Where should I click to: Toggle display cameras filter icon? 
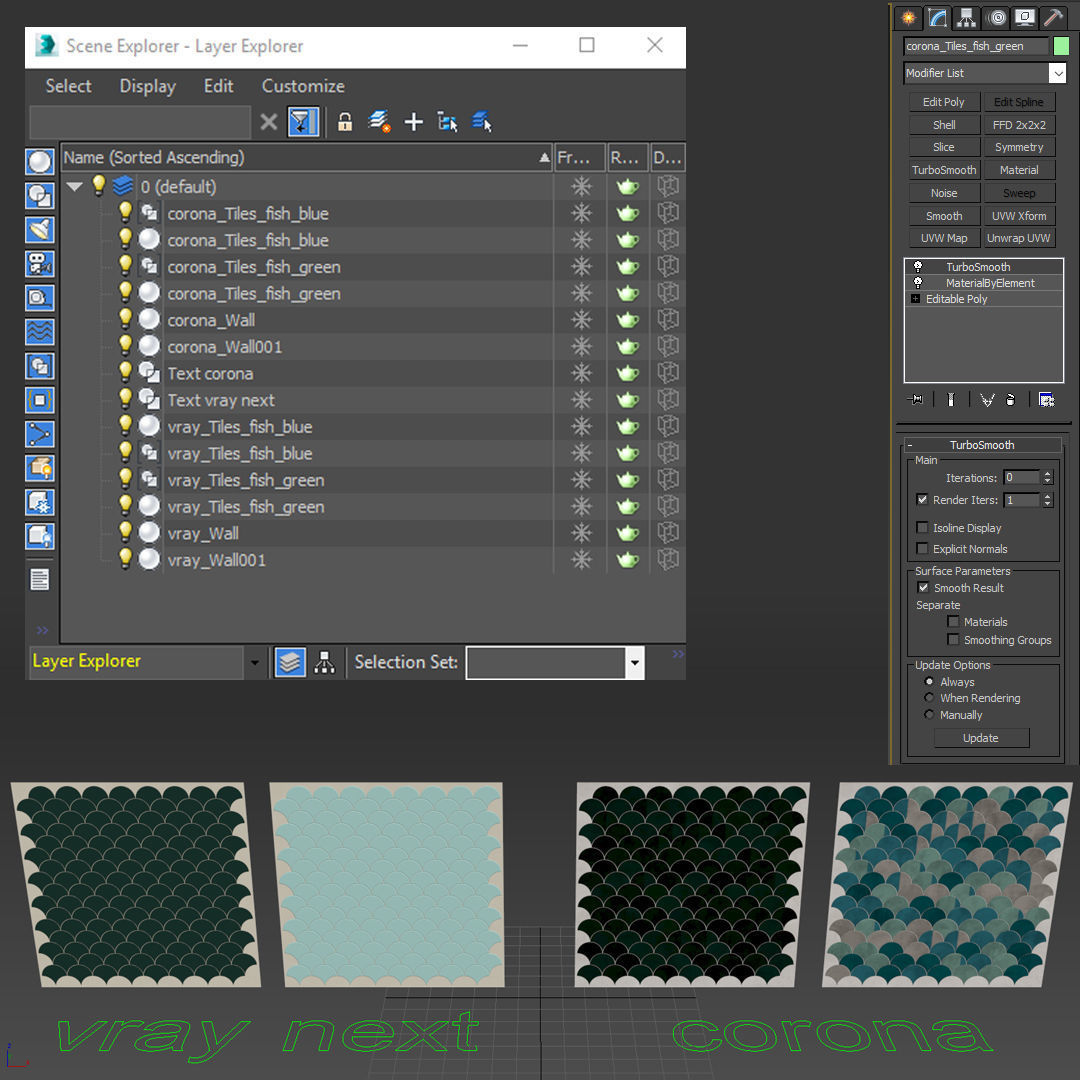40,264
